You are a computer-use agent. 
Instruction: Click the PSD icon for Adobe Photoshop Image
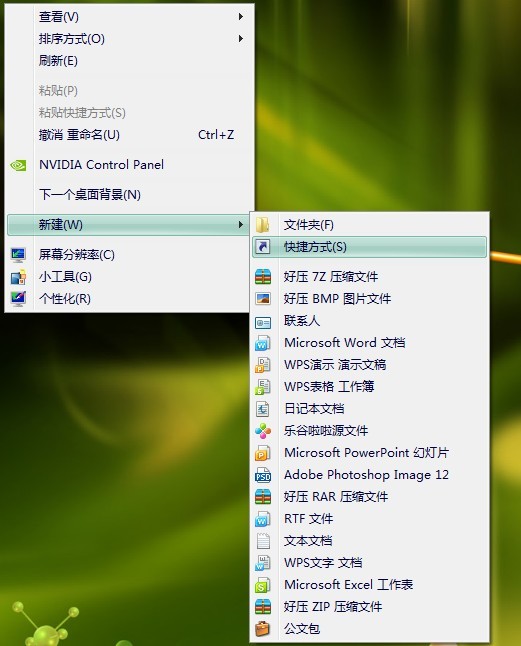point(263,475)
